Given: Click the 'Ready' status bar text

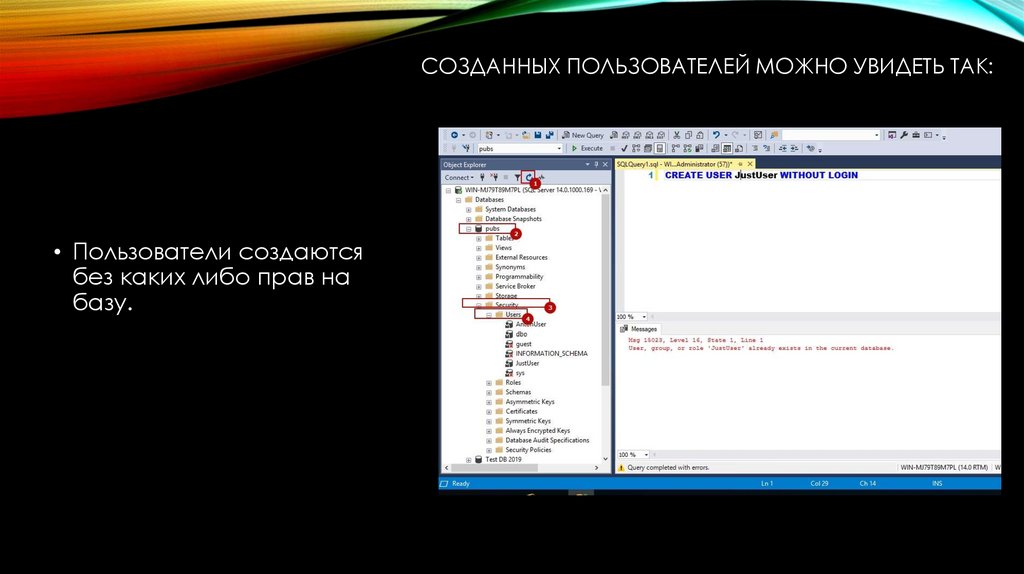Looking at the screenshot, I should click(x=460, y=484).
